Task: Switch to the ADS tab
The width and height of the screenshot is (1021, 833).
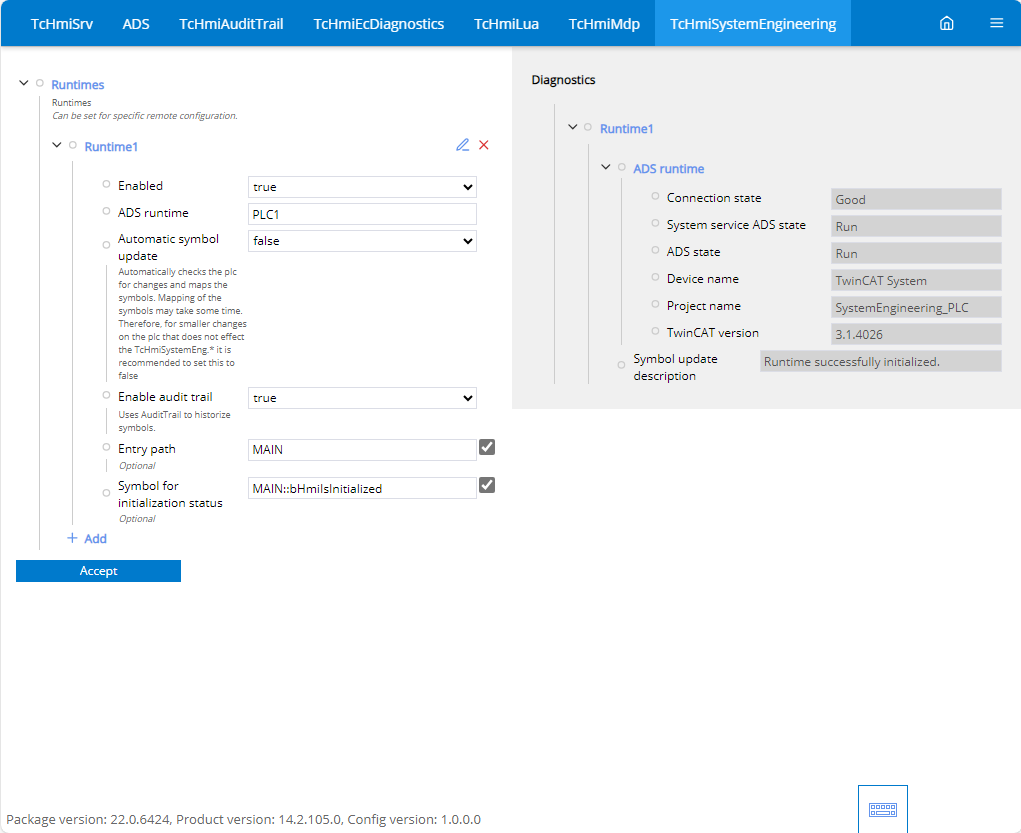Action: tap(136, 23)
